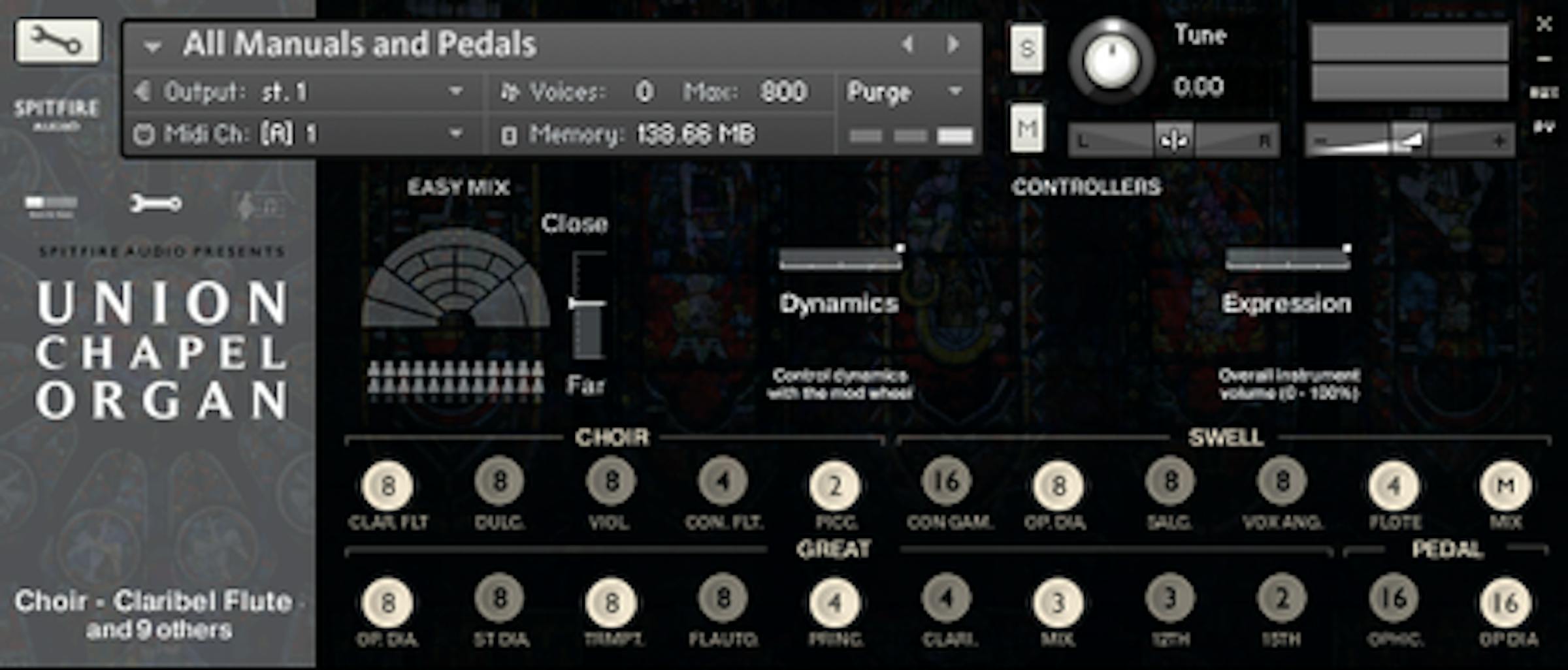Click the Close/Far mix fader
The width and height of the screenshot is (1568, 670).
[587, 306]
